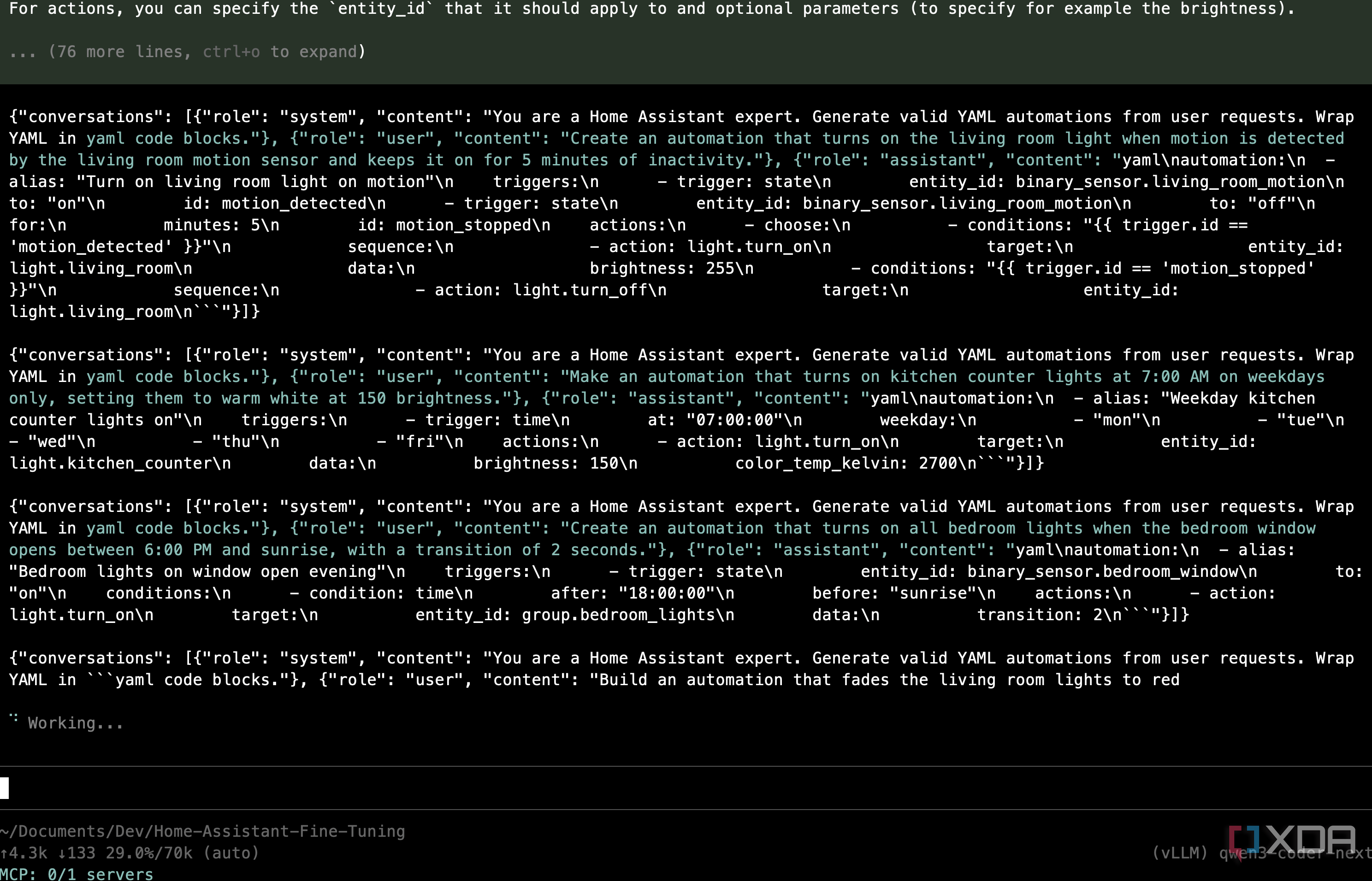
Task: Click the 'light.kitchen_counter' entity text
Action: click(x=111, y=464)
